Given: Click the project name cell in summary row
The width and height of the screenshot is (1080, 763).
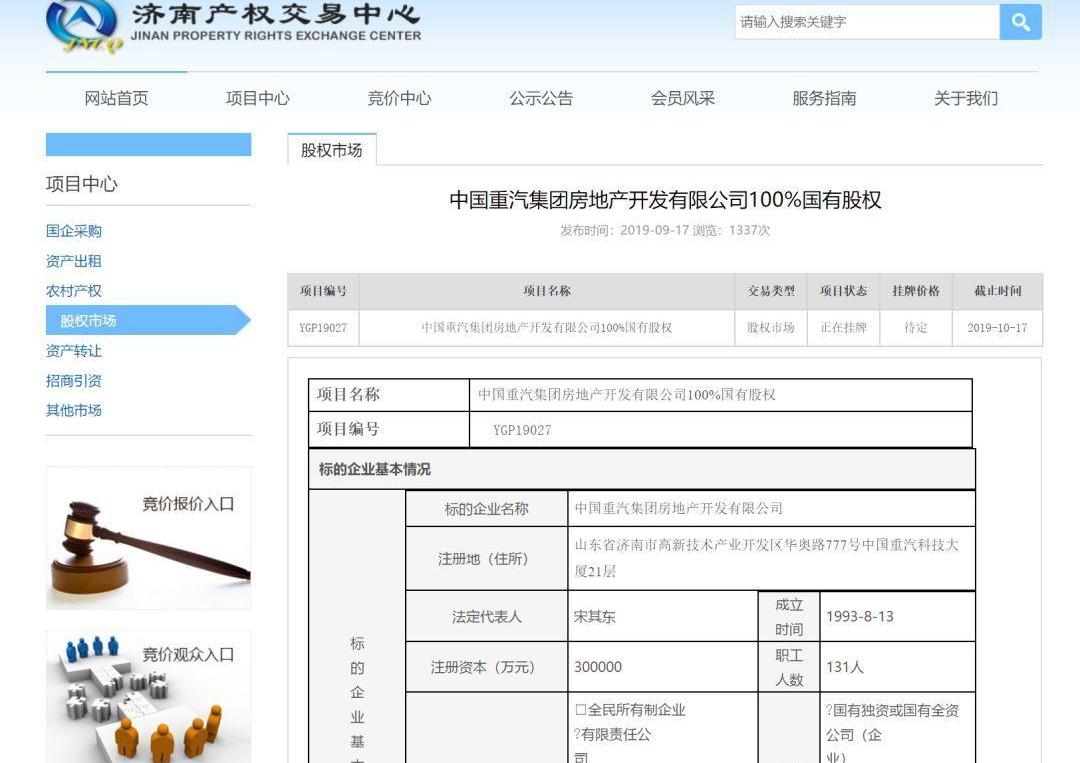Looking at the screenshot, I should pyautogui.click(x=547, y=328).
